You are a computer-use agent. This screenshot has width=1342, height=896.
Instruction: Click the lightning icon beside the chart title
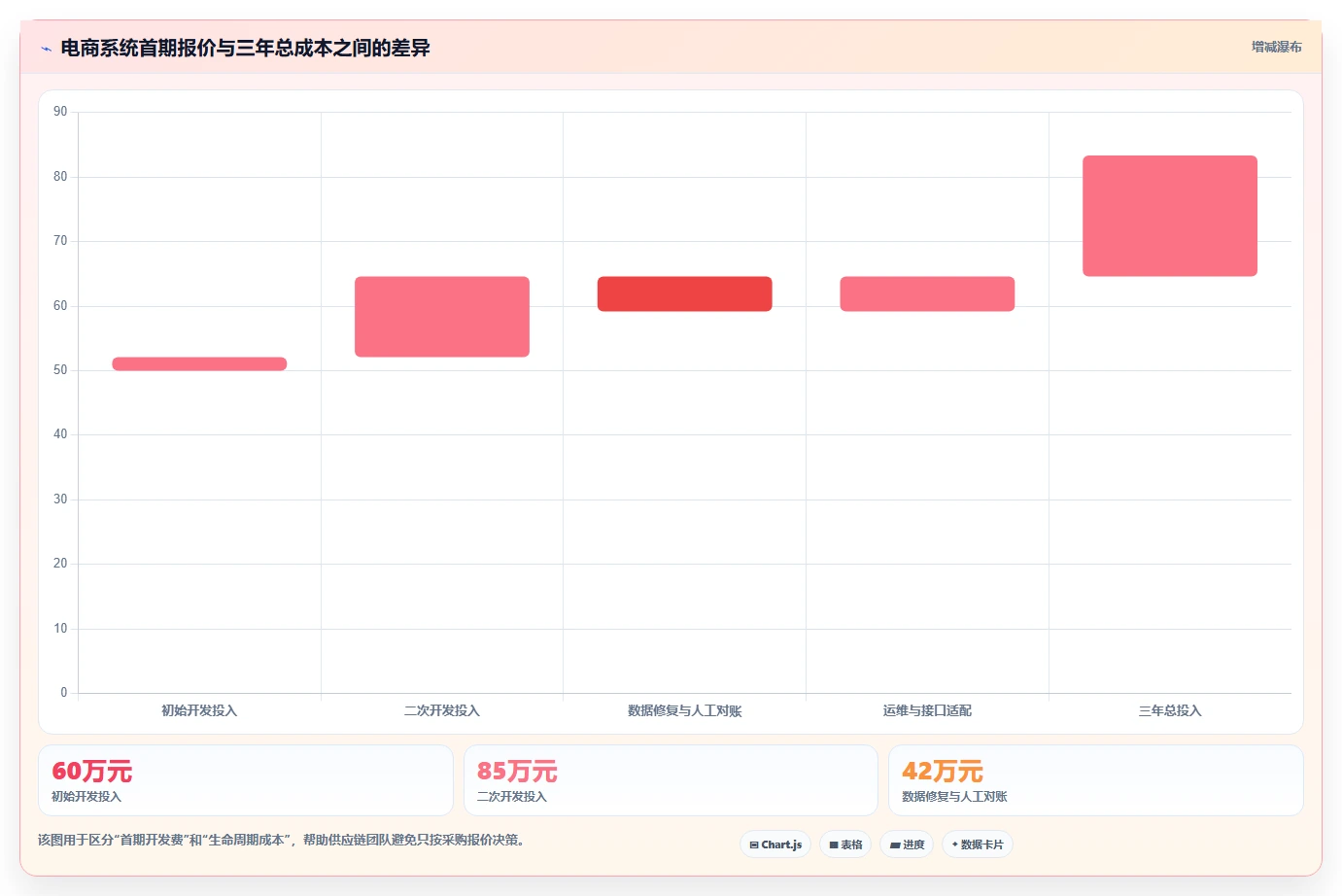tap(46, 49)
